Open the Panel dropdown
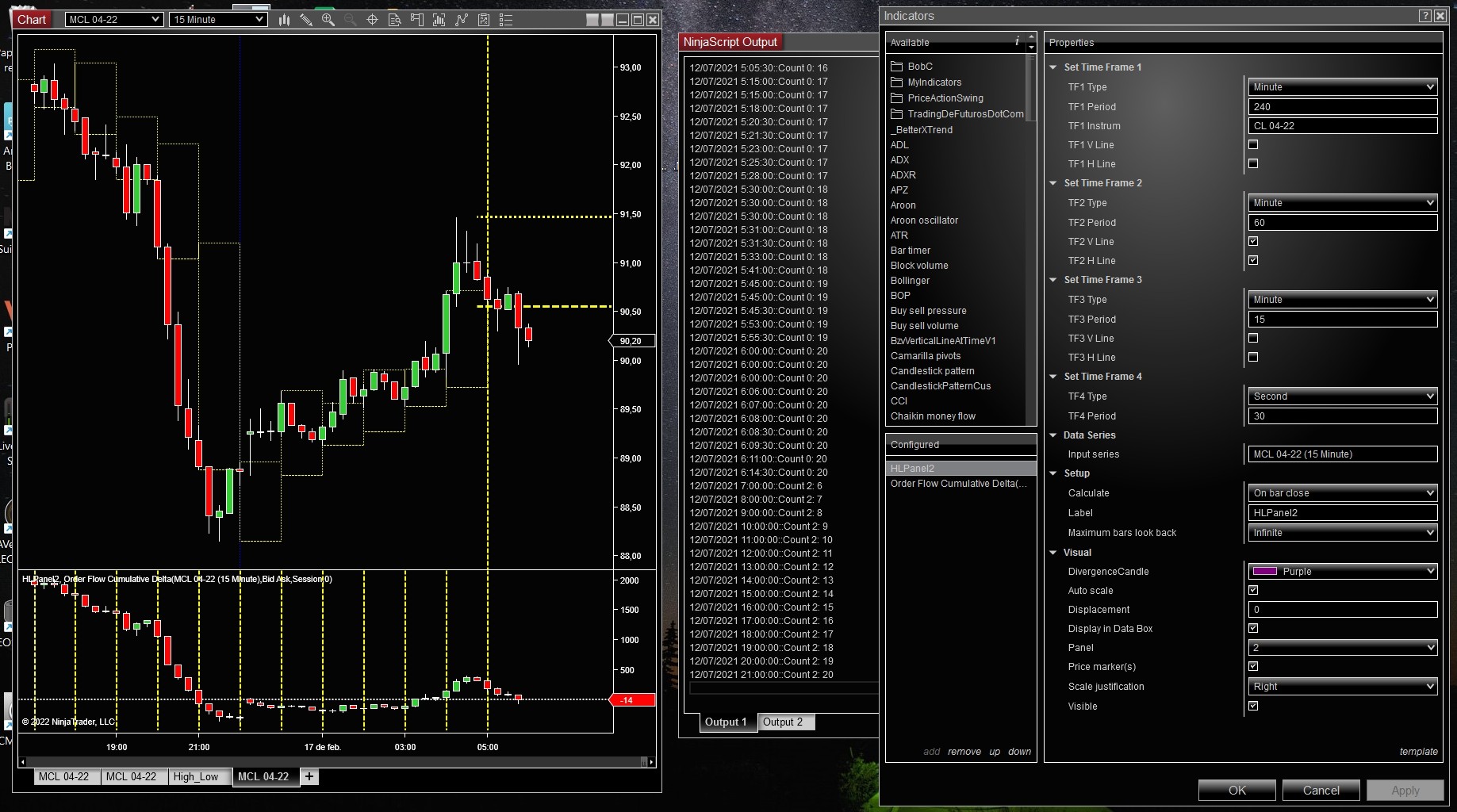The width and height of the screenshot is (1457, 812). click(1343, 648)
